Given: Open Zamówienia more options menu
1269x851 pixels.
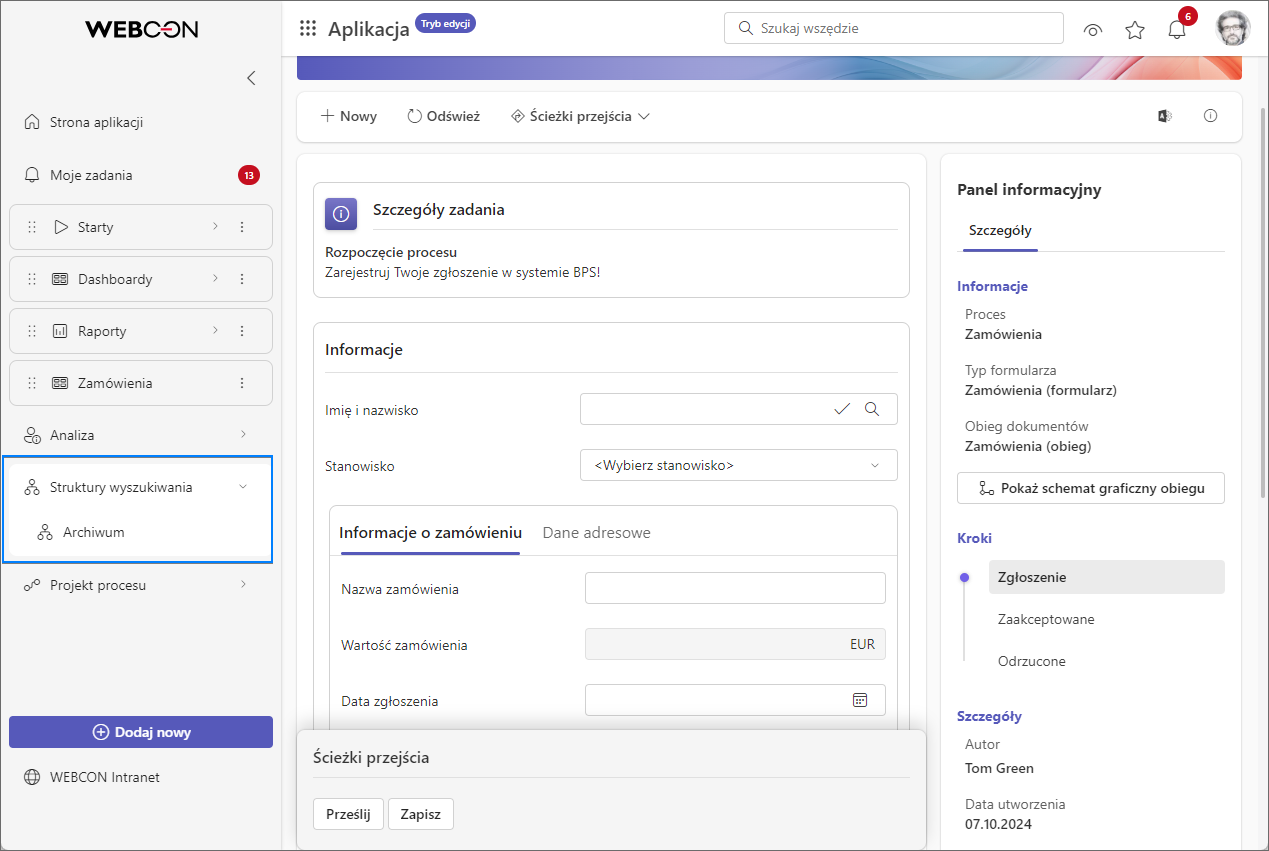Looking at the screenshot, I should point(242,383).
